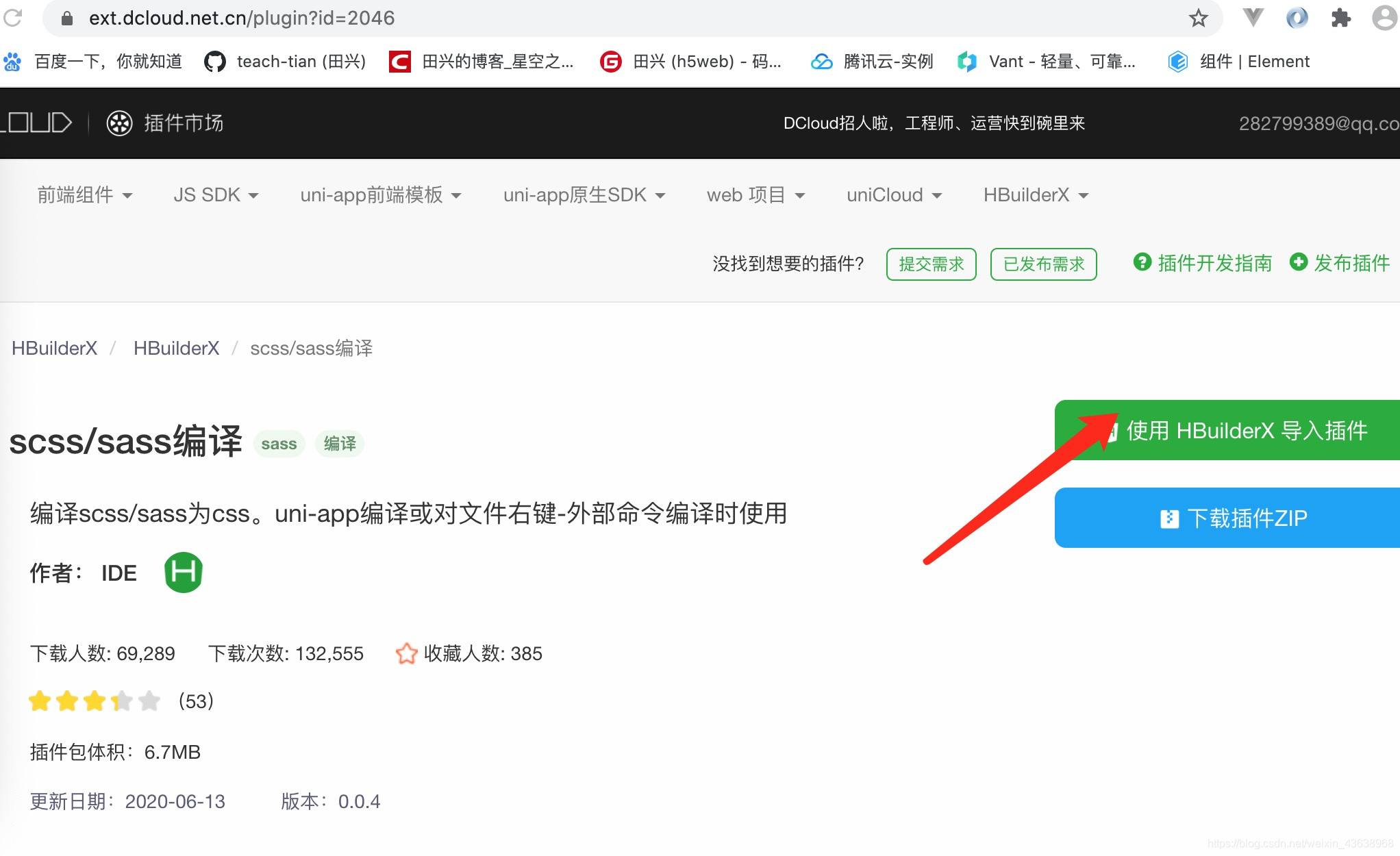Click the sass tag
The image size is (1400, 856).
279,444
